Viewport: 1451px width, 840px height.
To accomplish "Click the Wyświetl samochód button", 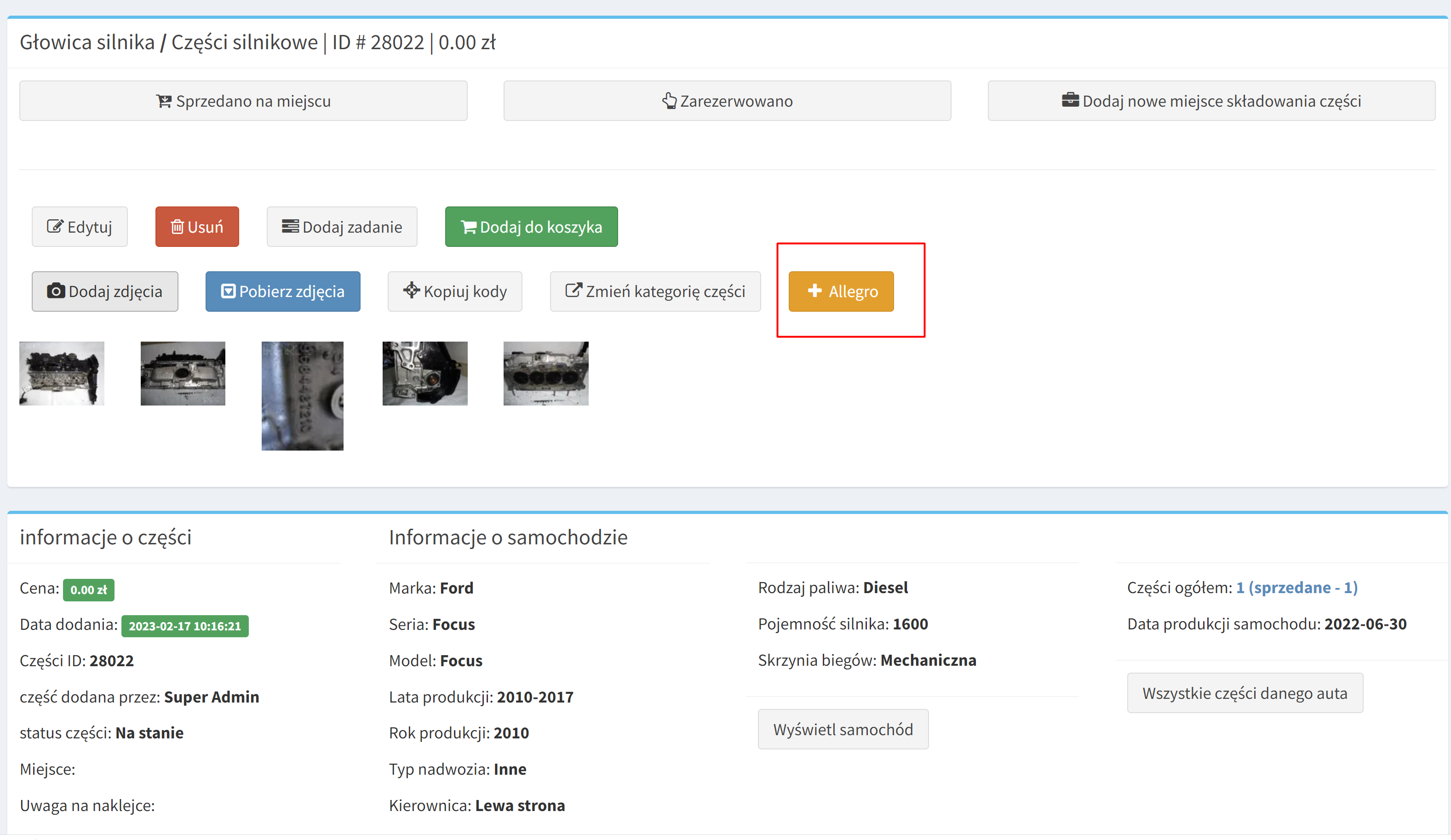I will tap(843, 729).
